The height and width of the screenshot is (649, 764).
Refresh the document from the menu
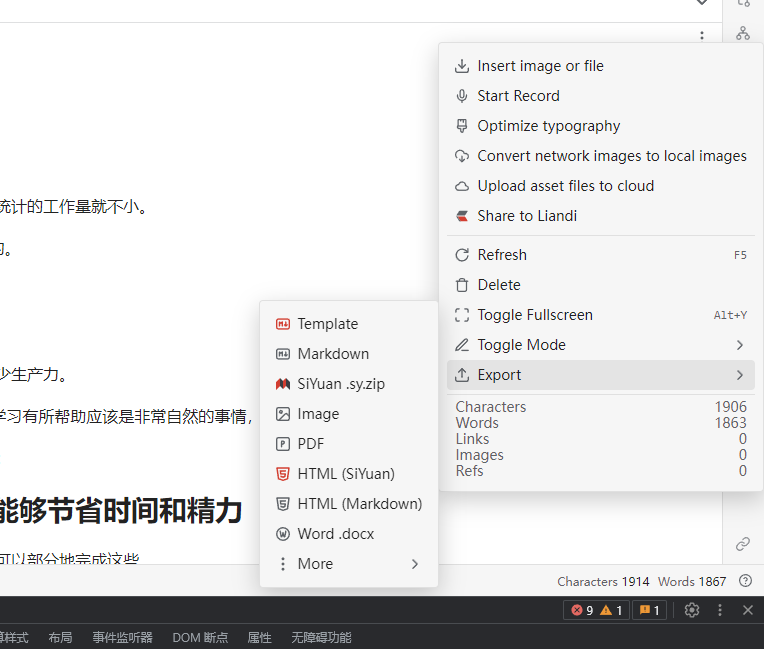tap(600, 255)
